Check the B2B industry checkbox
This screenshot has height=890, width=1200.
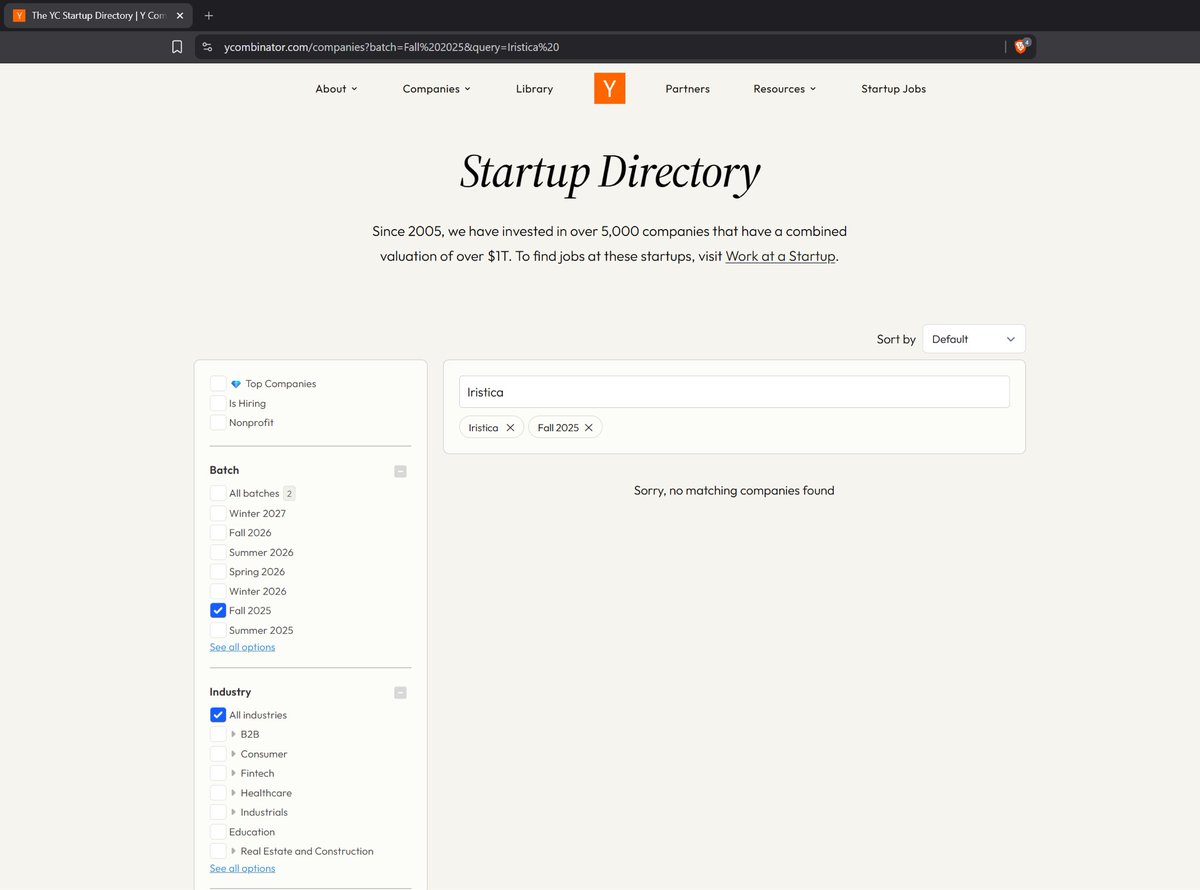click(218, 734)
